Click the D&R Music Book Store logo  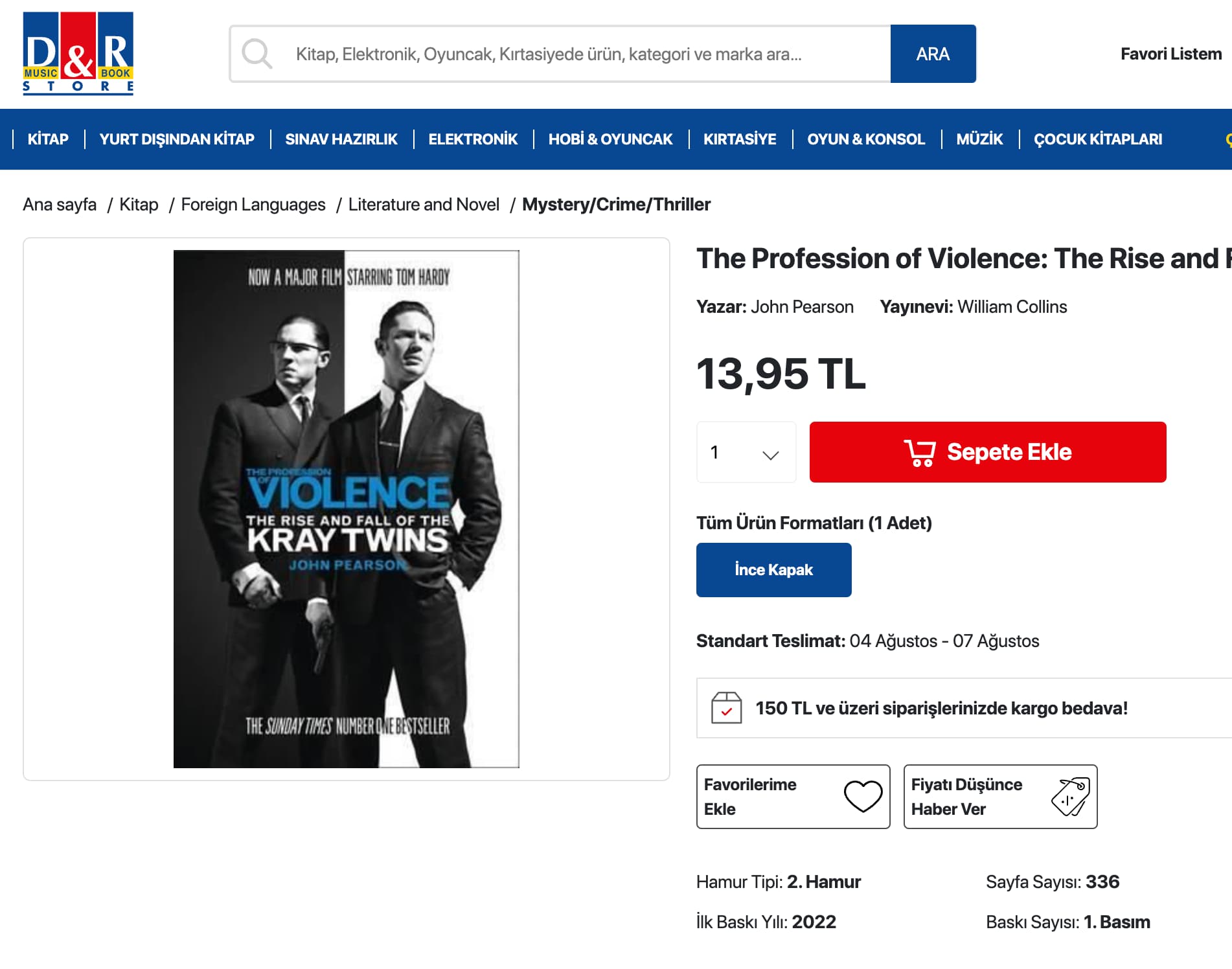[x=78, y=54]
